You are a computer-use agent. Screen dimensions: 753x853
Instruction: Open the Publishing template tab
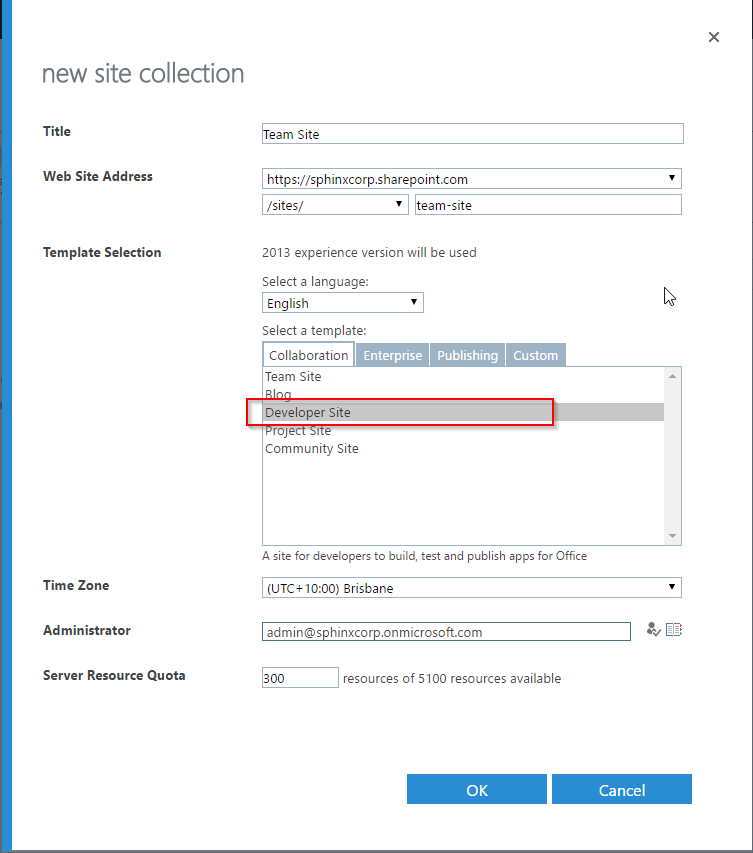[x=467, y=355]
